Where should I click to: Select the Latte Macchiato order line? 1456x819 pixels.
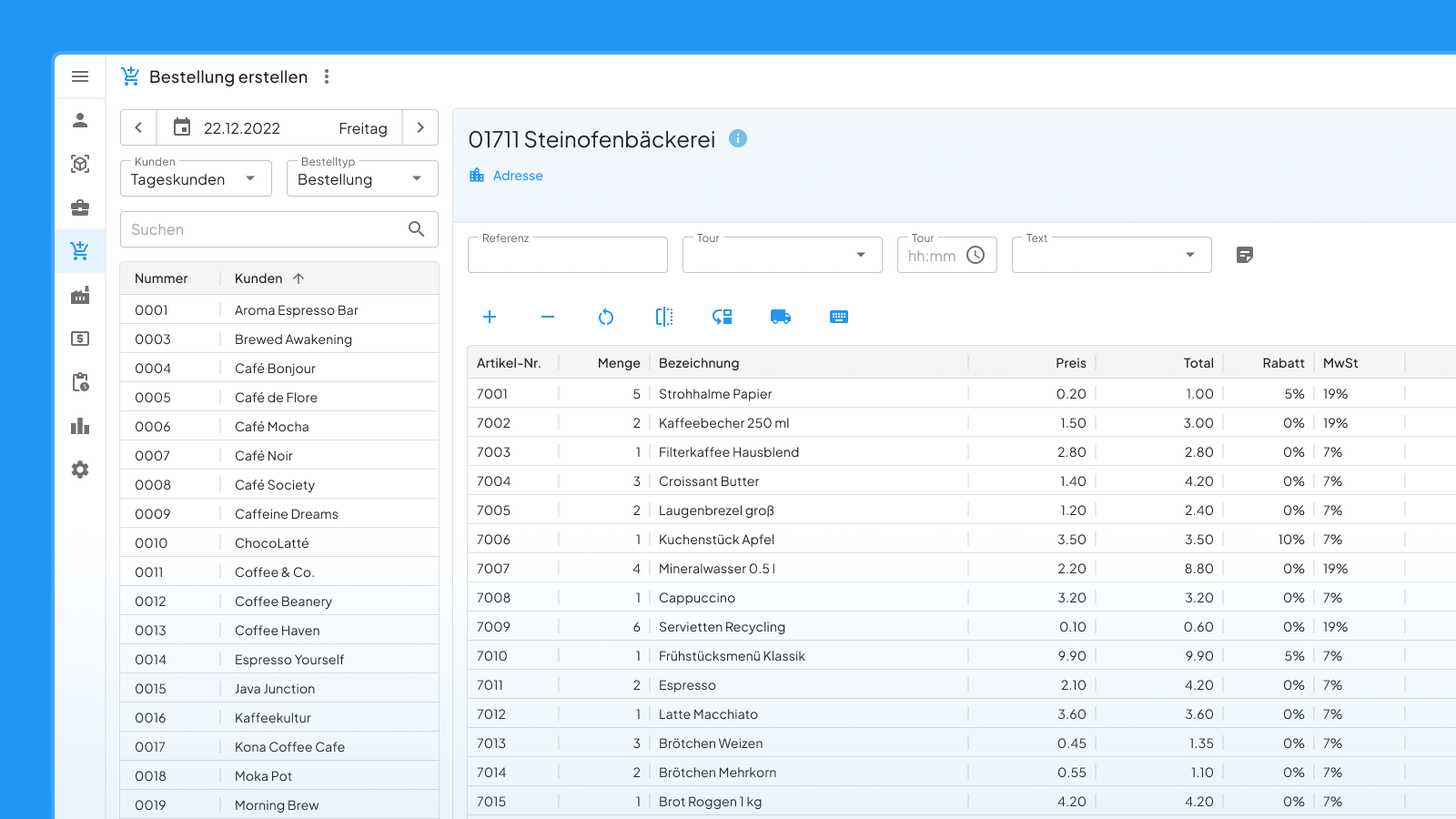(962, 714)
